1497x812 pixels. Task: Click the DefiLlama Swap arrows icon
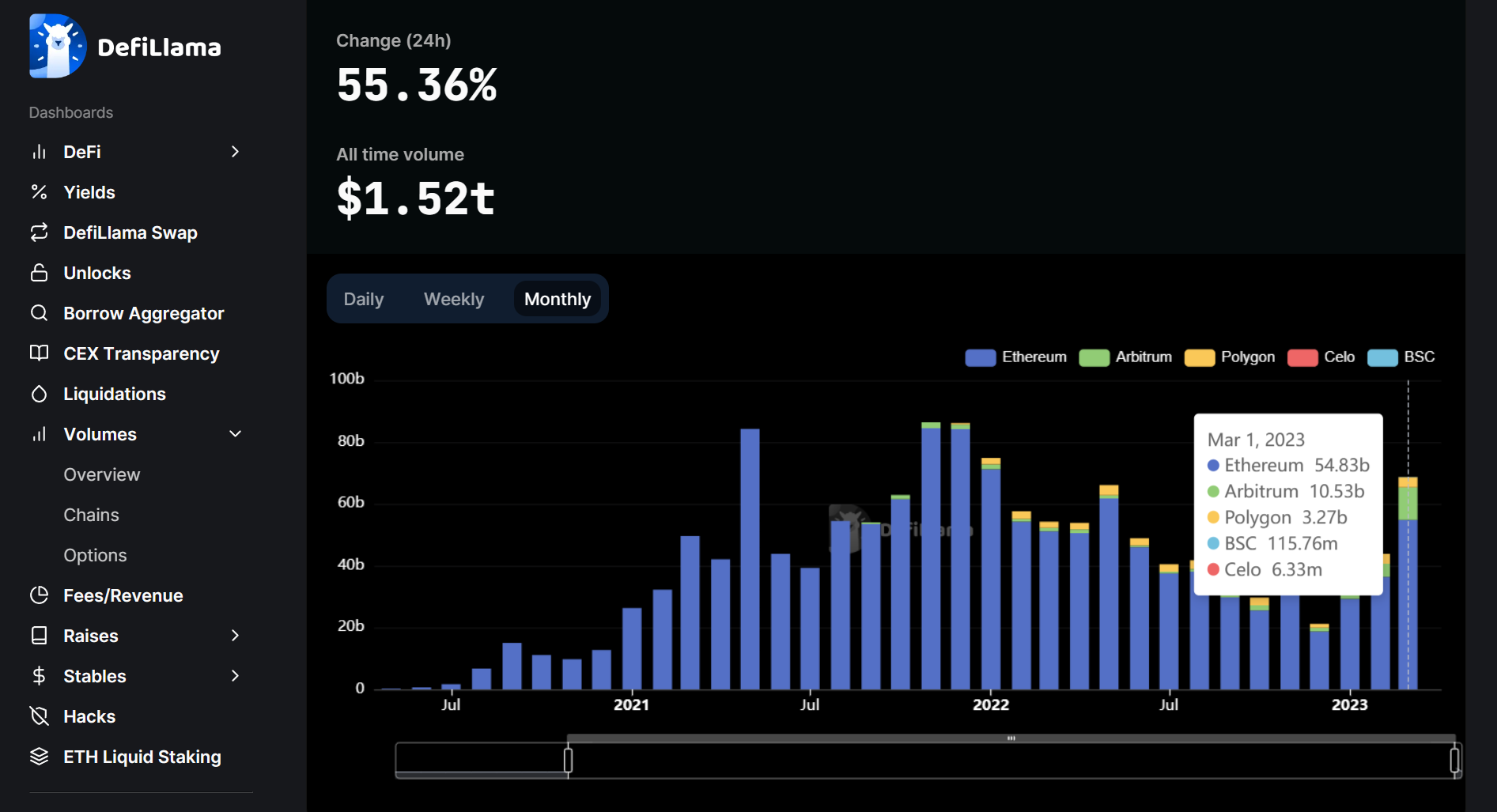pyautogui.click(x=39, y=232)
